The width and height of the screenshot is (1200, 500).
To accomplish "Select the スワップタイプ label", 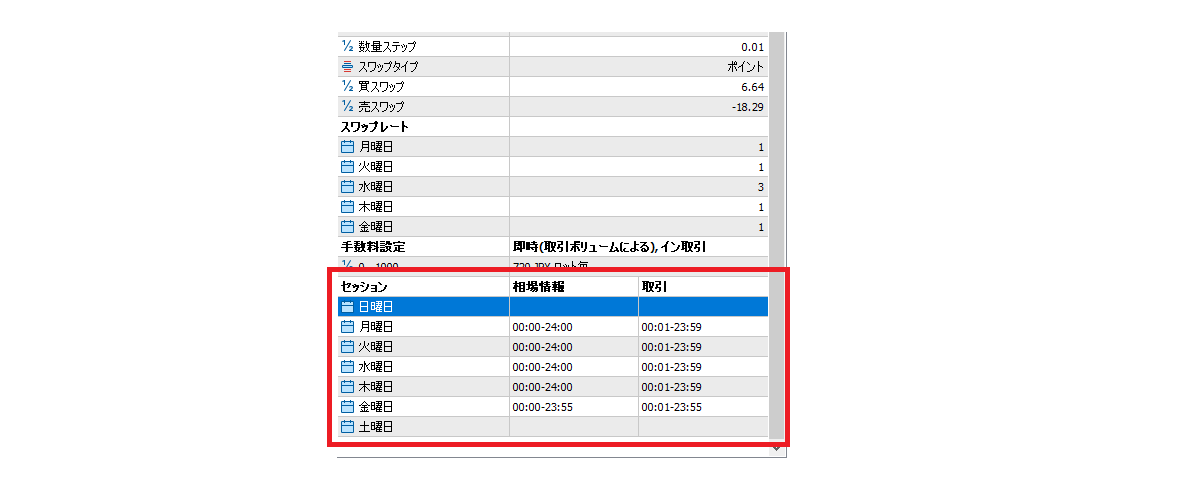I will [x=388, y=66].
